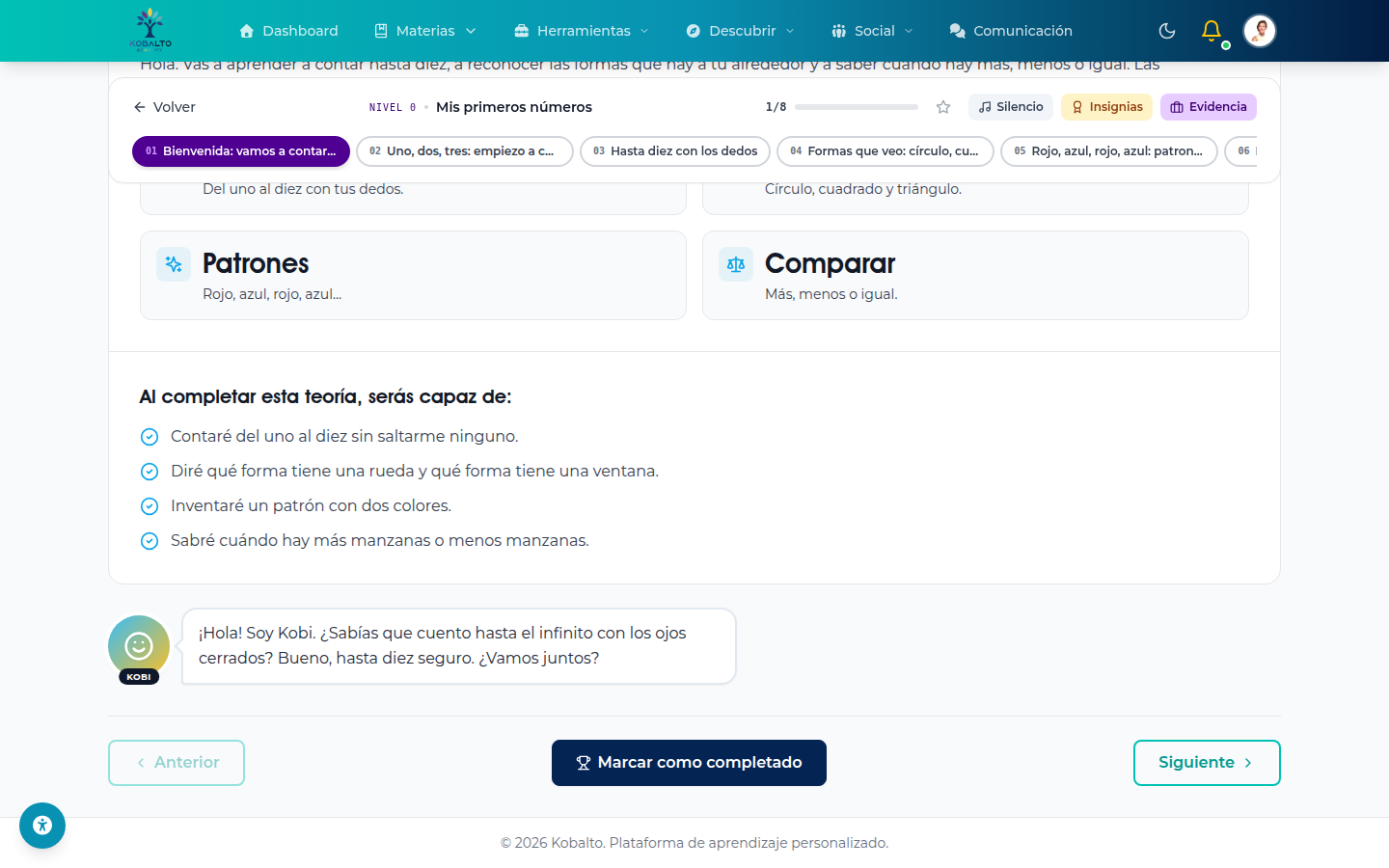
Task: Click the music note icon in Silencio
Action: [x=985, y=107]
